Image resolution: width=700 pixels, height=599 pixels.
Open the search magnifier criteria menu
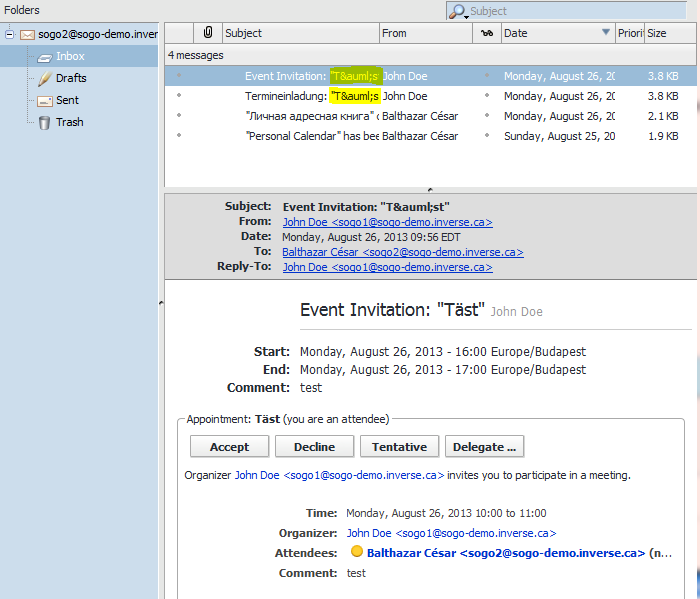tap(458, 12)
